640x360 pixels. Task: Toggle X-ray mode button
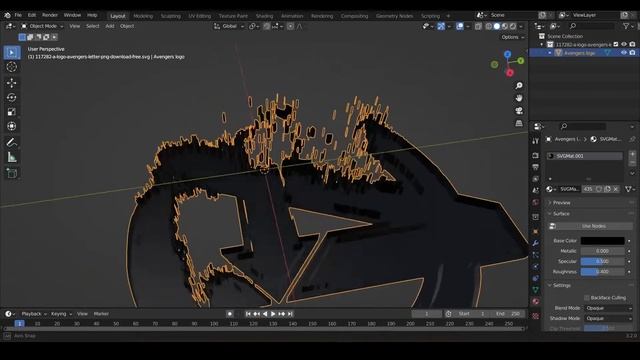478,26
